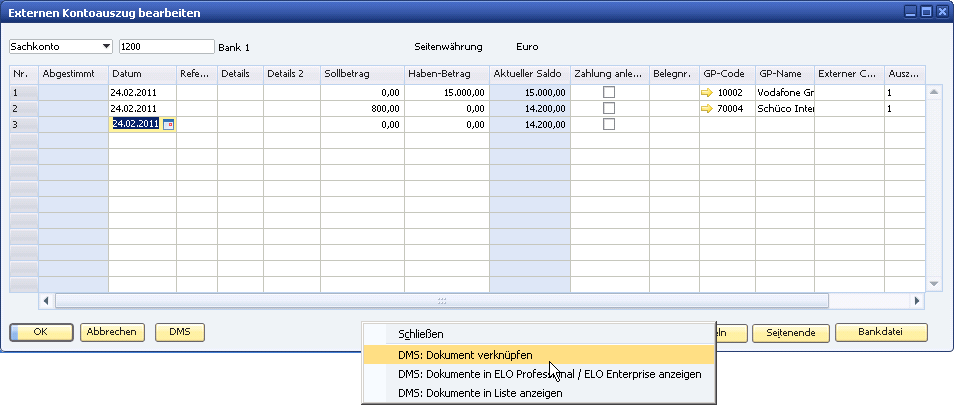Select row number 1 header

tap(24, 93)
